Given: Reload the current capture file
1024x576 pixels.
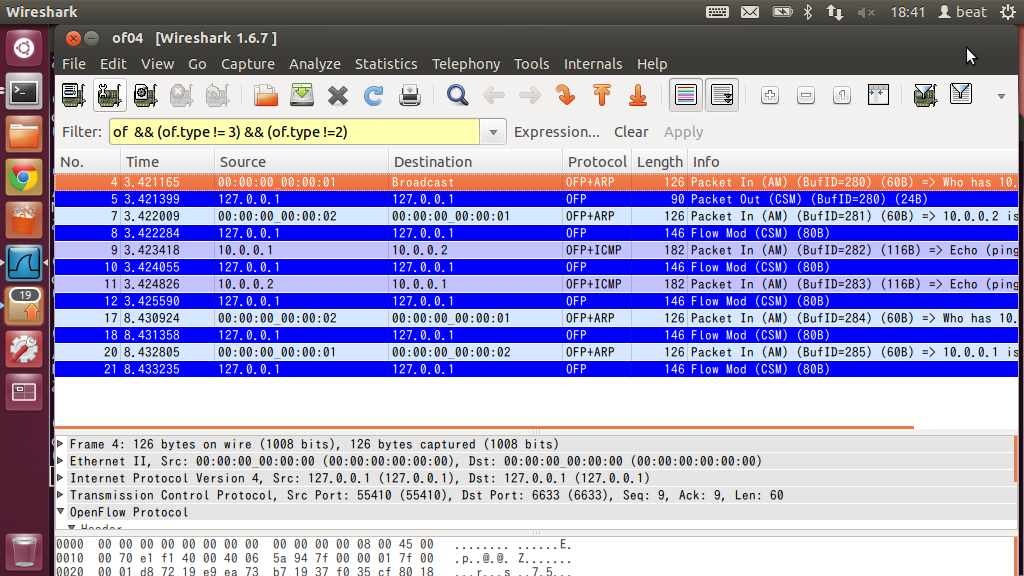Looking at the screenshot, I should click(x=374, y=94).
